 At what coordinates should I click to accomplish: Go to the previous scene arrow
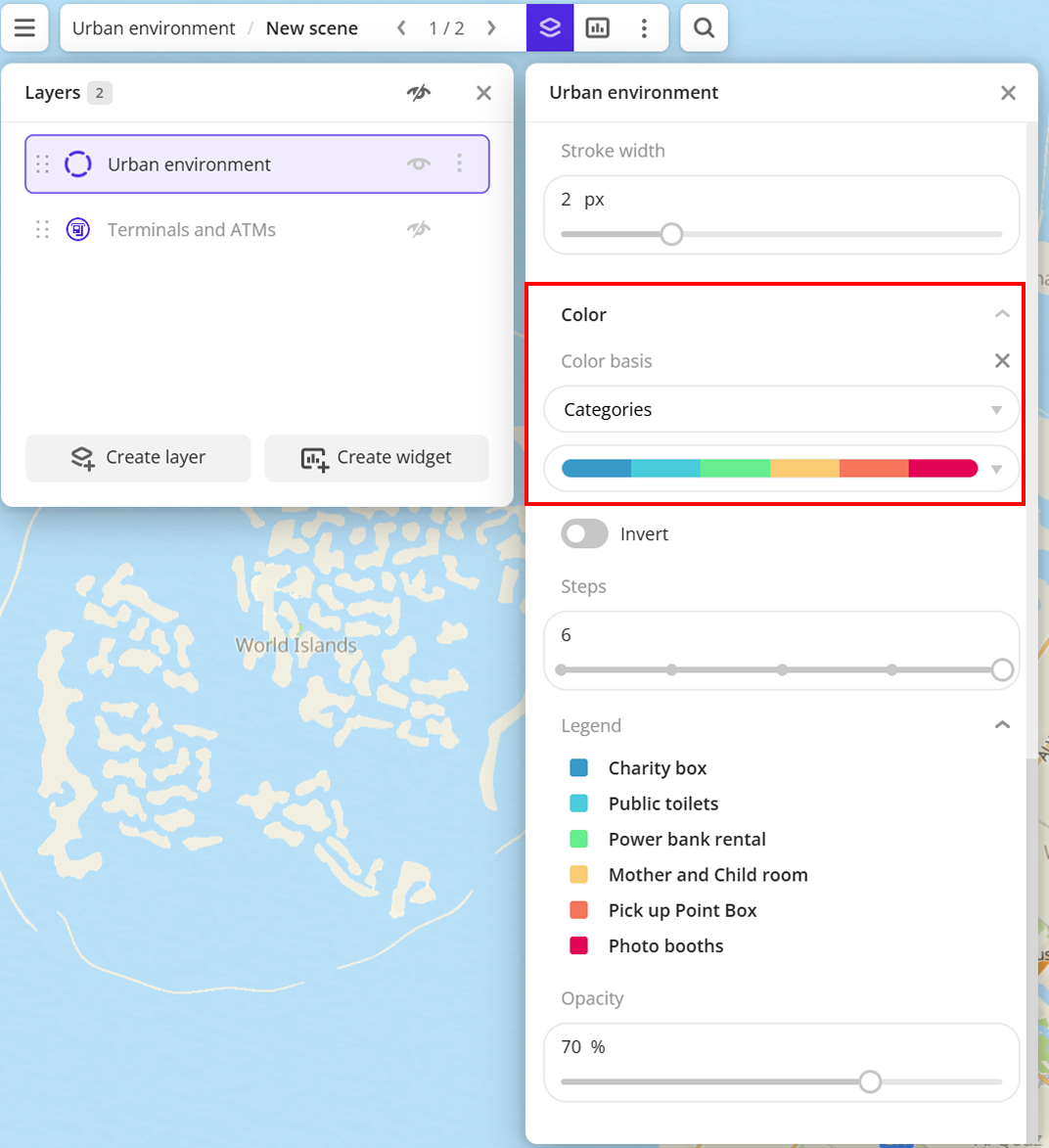[x=401, y=28]
